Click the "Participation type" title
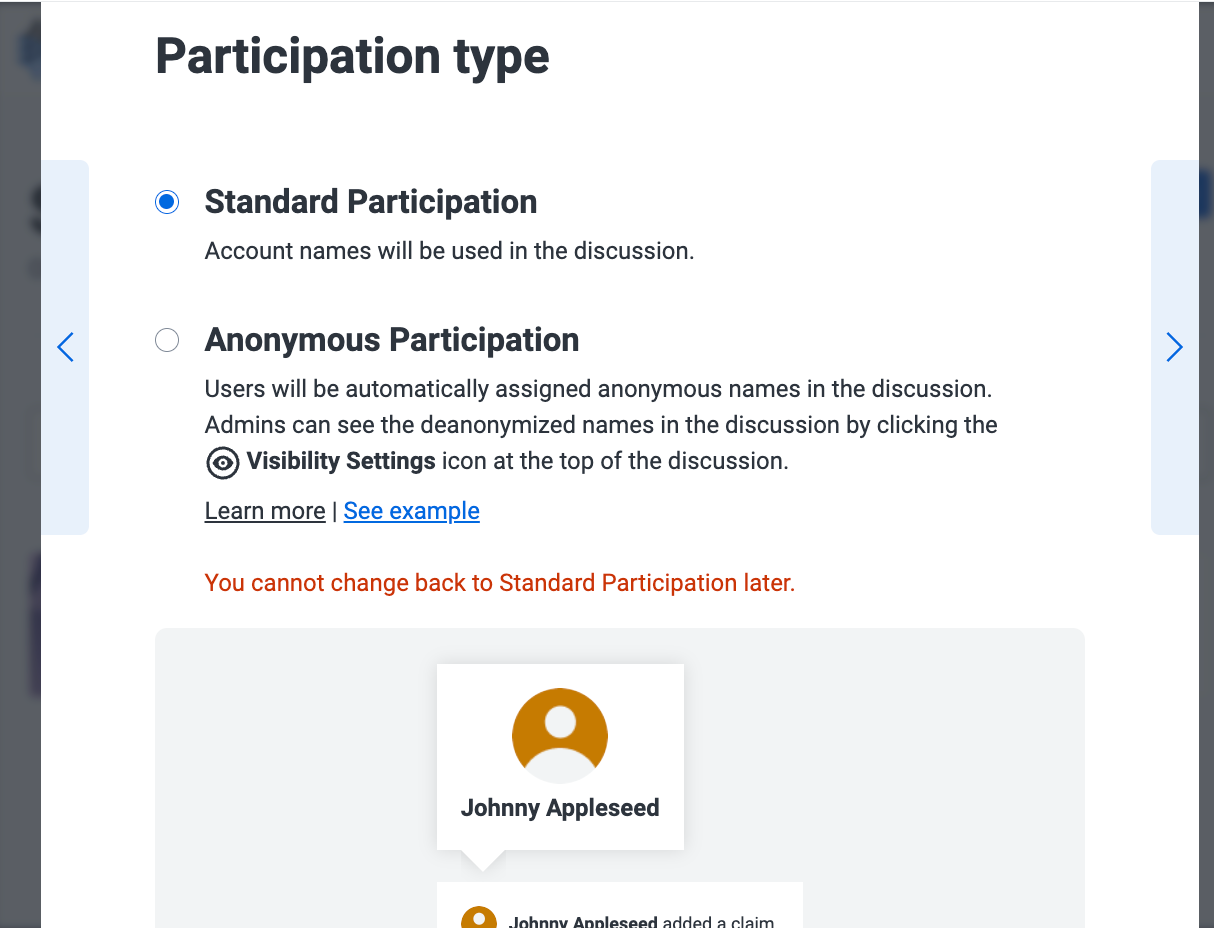The width and height of the screenshot is (1214, 928). point(352,56)
